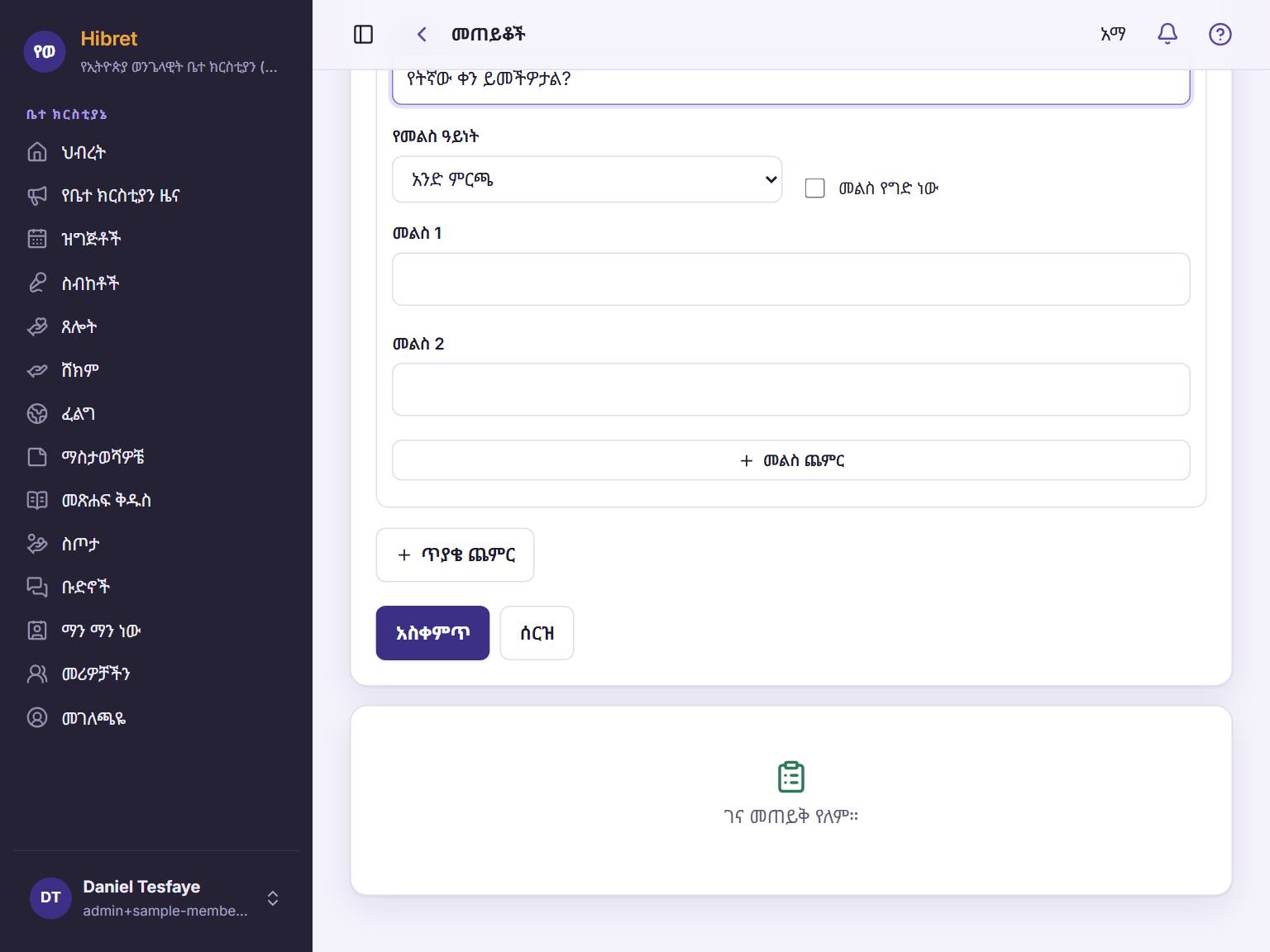The width and height of the screenshot is (1270, 952).
Task: Click the DT user avatar
Action: tap(50, 898)
